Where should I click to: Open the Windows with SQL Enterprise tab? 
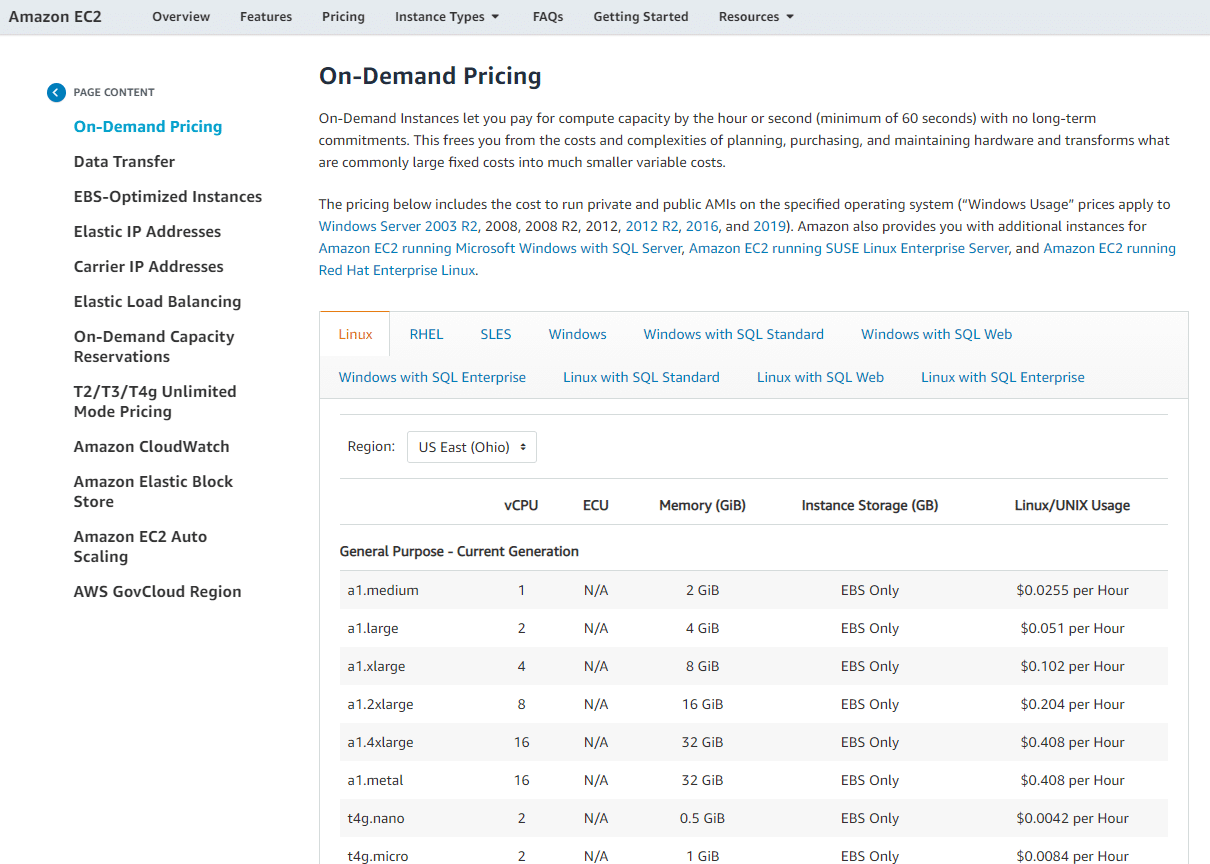(432, 377)
